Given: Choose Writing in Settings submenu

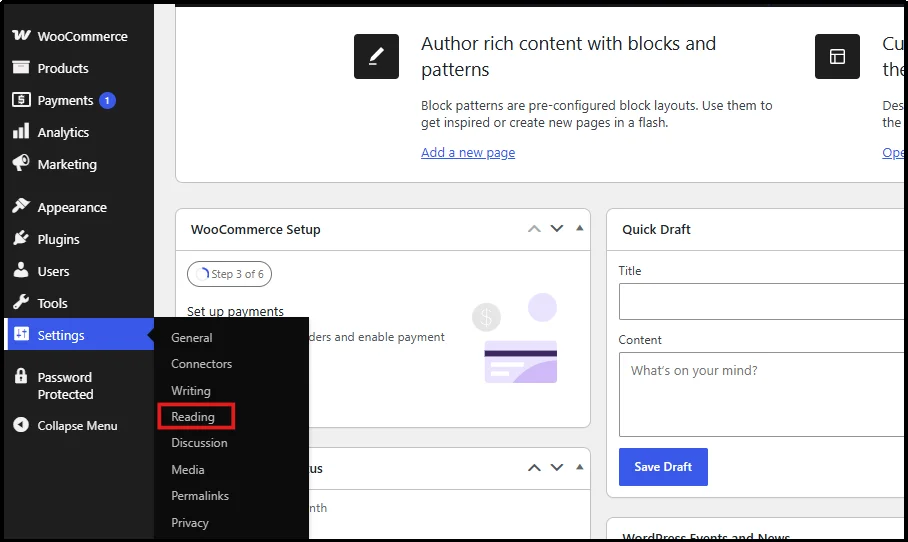Looking at the screenshot, I should (x=191, y=390).
